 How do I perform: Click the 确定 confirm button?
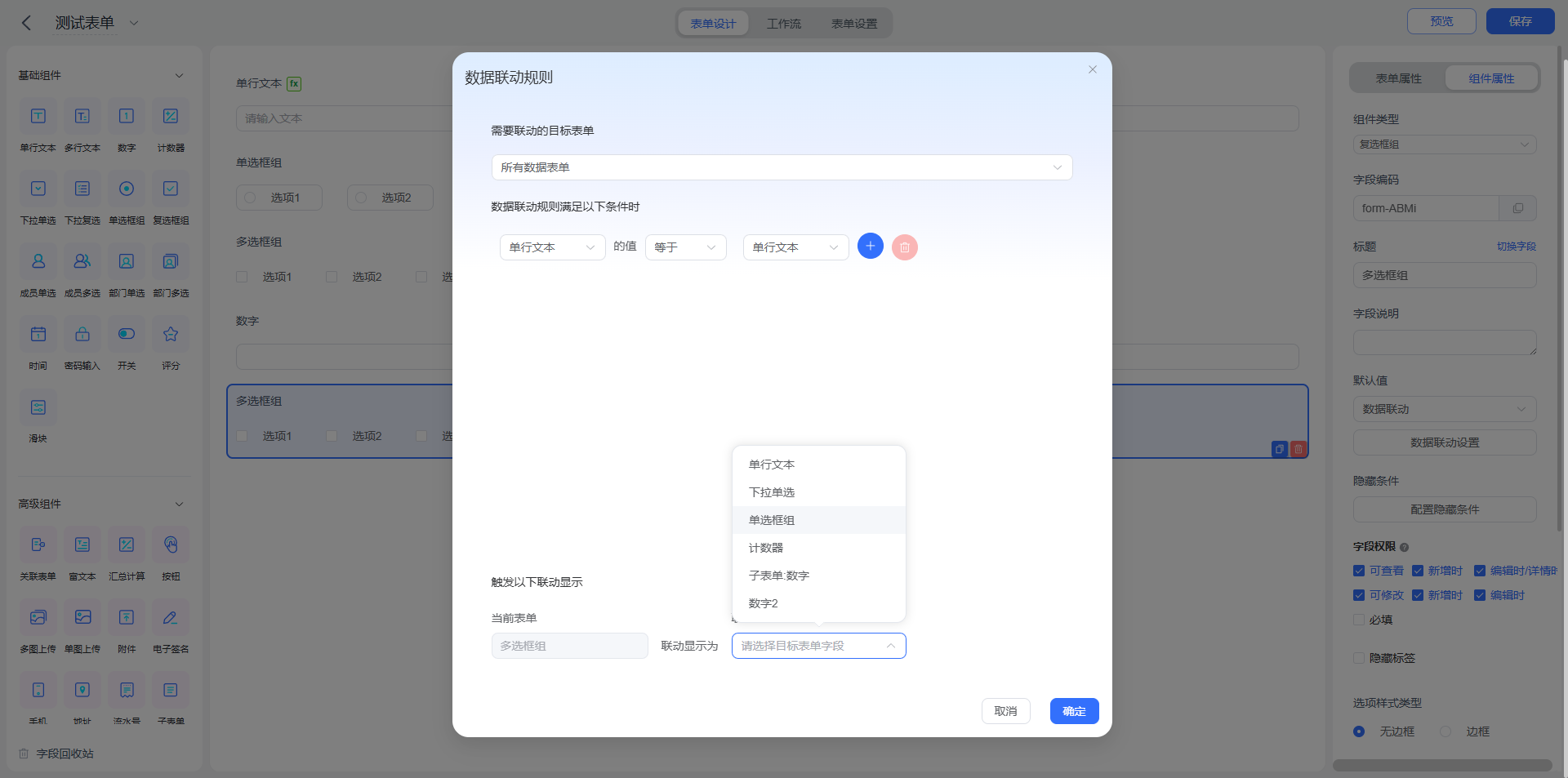coord(1074,711)
